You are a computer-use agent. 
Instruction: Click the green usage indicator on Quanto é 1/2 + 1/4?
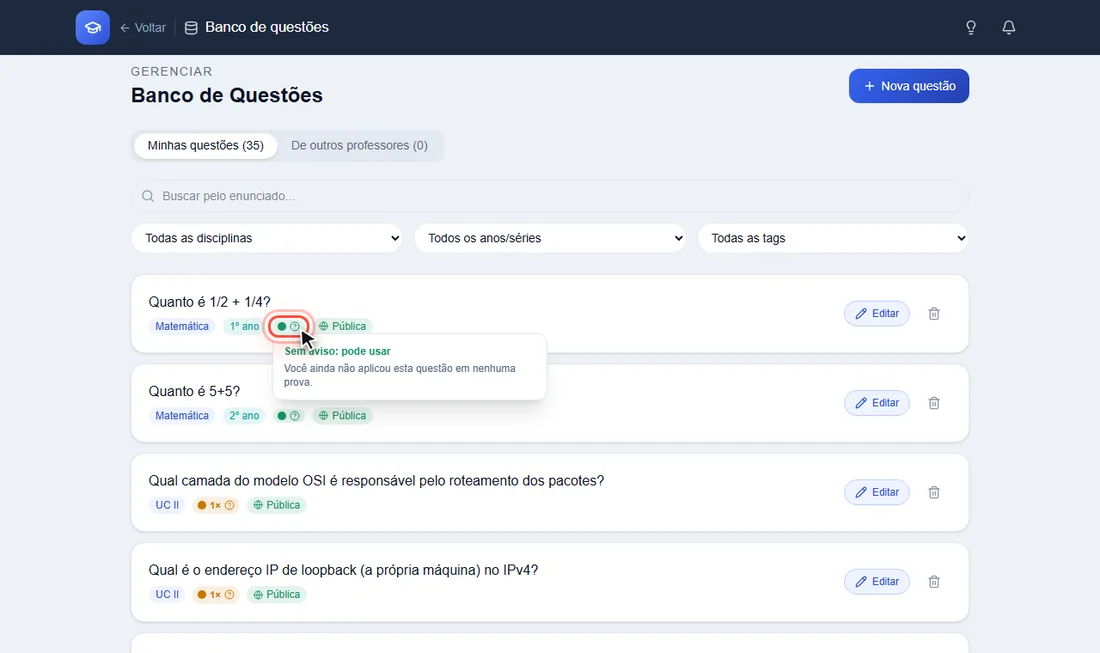(x=288, y=326)
